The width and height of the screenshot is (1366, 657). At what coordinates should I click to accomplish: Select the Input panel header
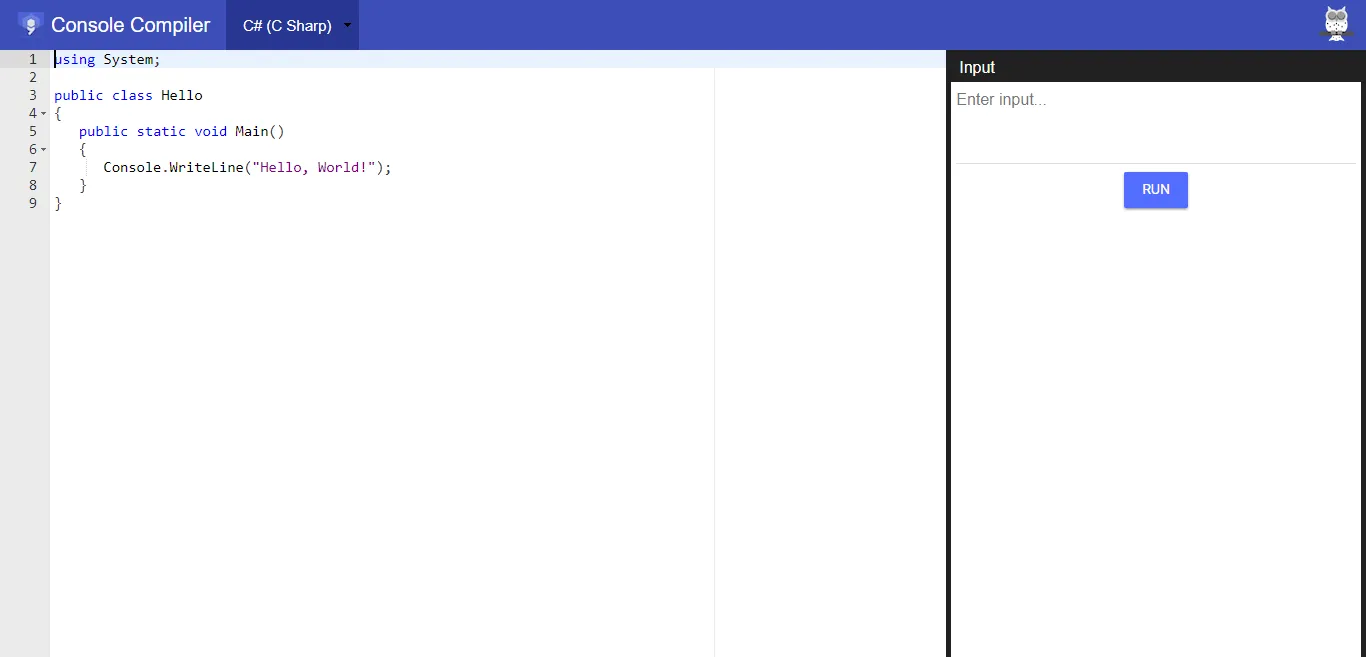click(x=977, y=67)
